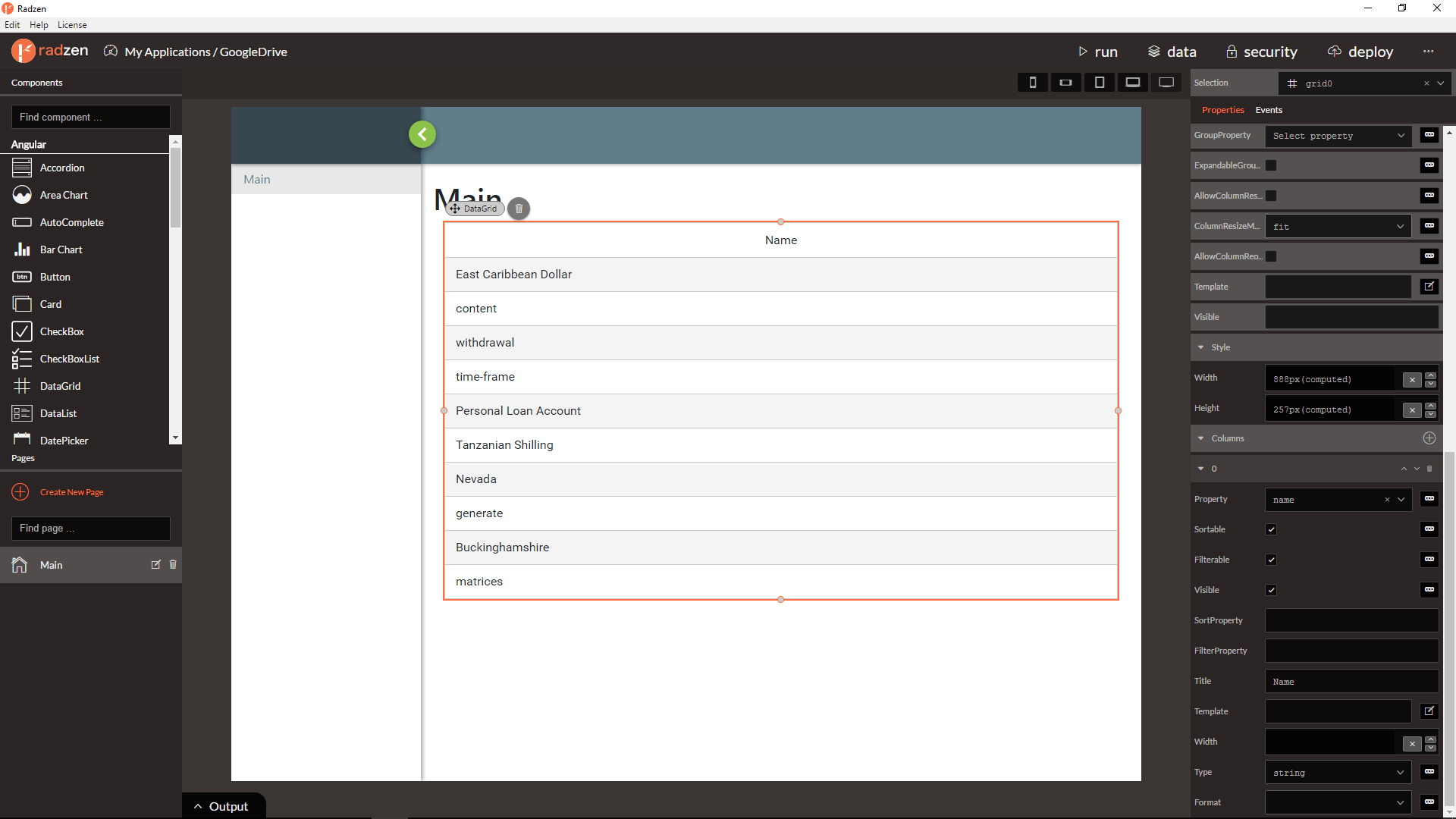Delete the DataGrid using trash icon

tap(519, 209)
